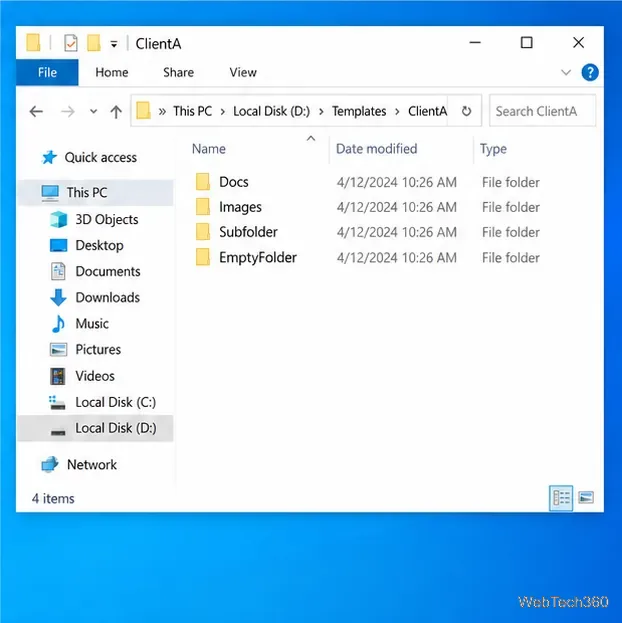Click the Up one level arrow
This screenshot has width=622, height=623.
pyautogui.click(x=116, y=112)
